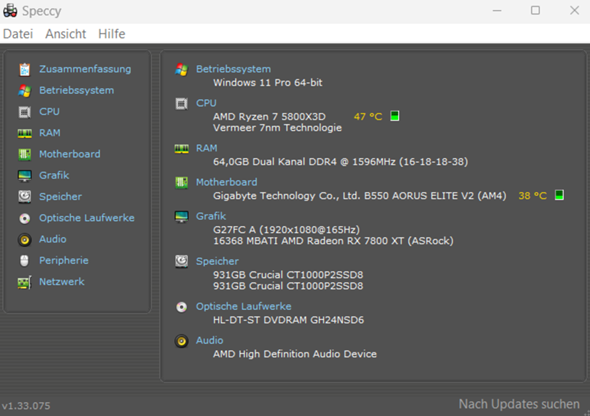Click the Betriebssystem Windows flag icon in sidebar
This screenshot has width=590, height=416.
tap(24, 91)
